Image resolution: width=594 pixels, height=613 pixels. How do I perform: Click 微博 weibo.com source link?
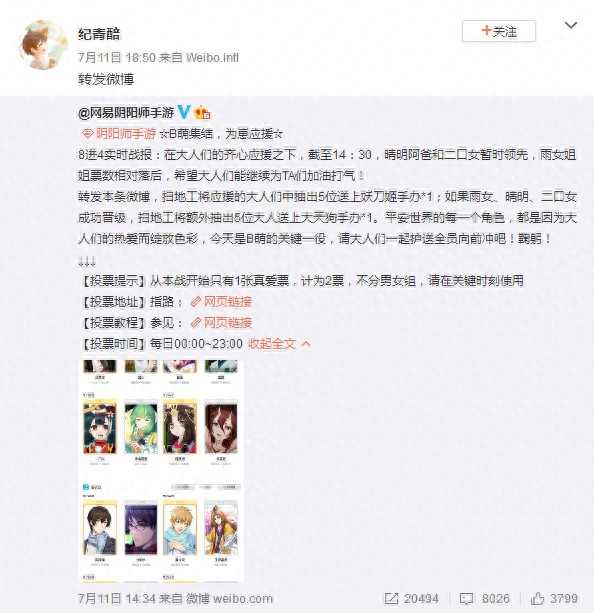[x=229, y=599]
